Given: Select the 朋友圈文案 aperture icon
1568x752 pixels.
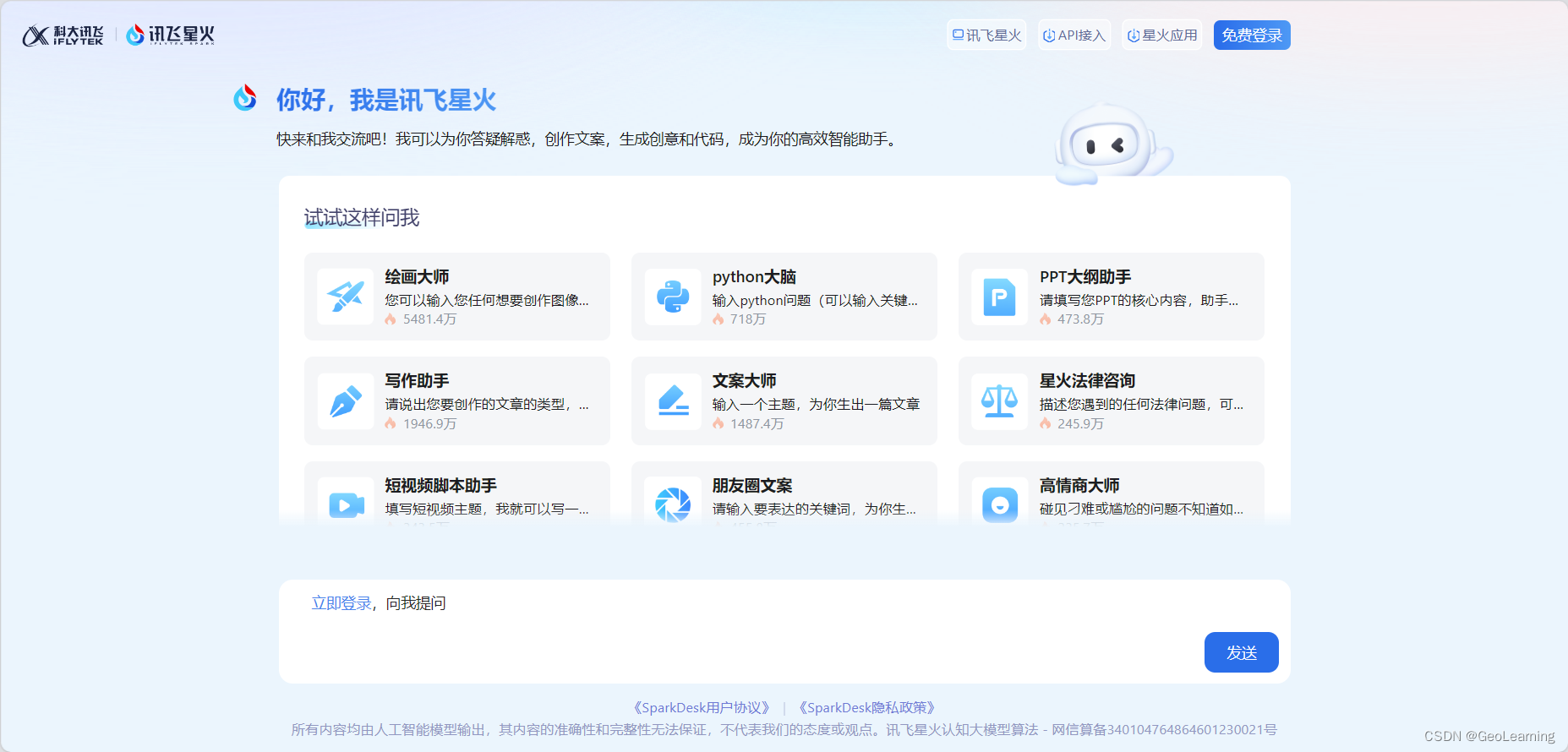Looking at the screenshot, I should [x=673, y=504].
